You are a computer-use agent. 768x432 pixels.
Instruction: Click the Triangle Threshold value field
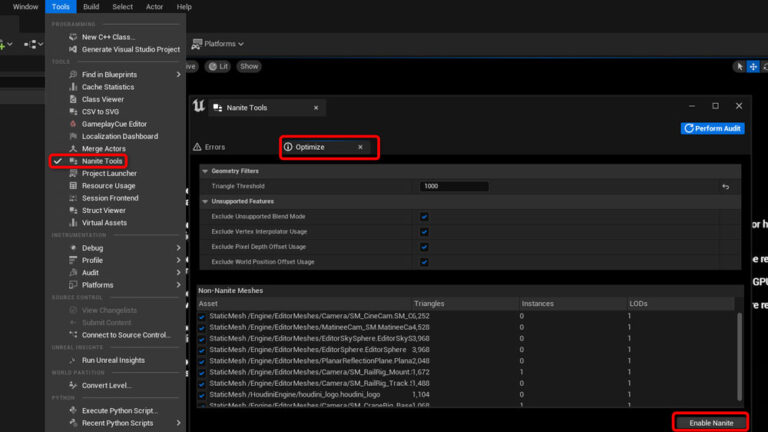tap(454, 187)
